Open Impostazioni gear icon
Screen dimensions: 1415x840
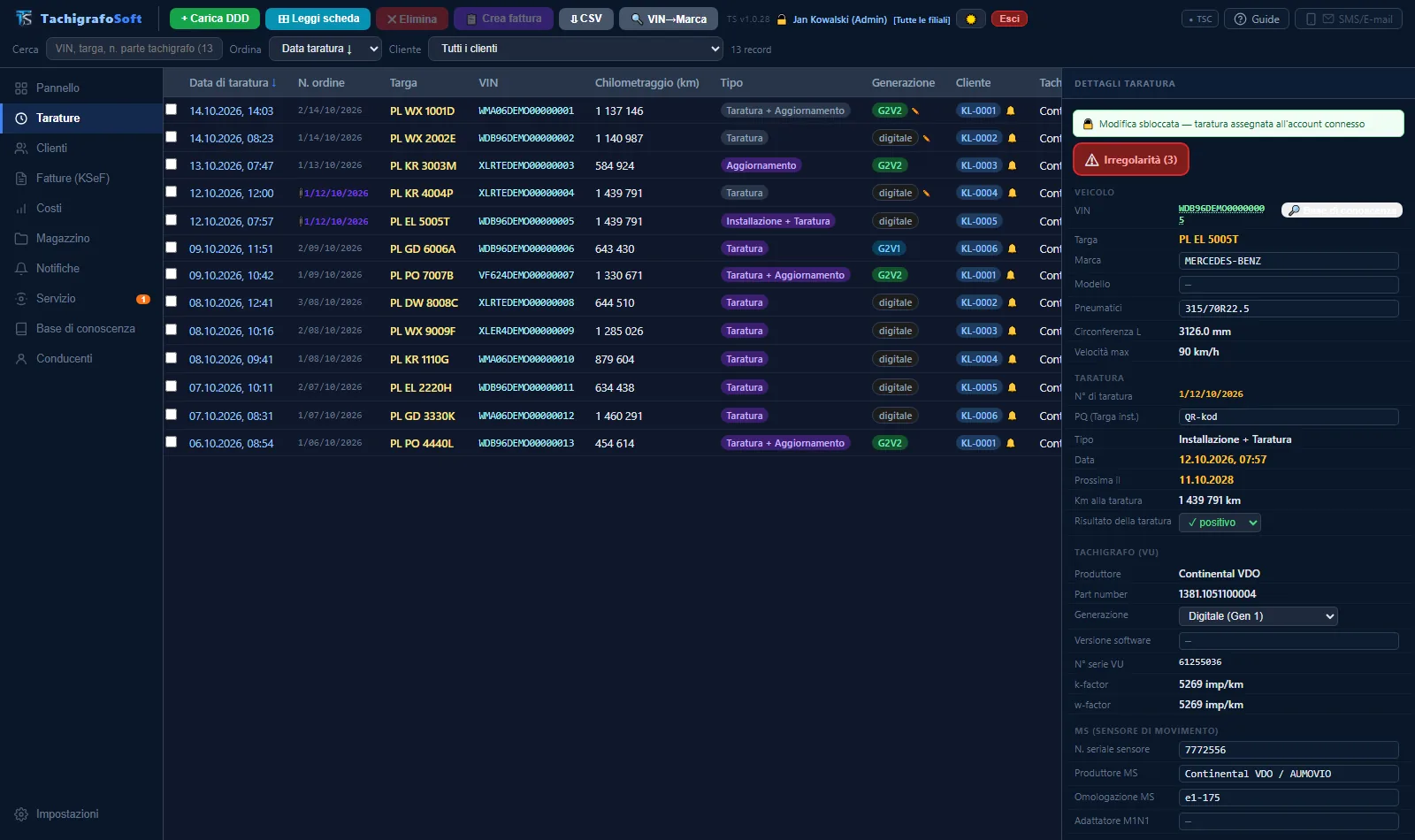pyautogui.click(x=21, y=814)
